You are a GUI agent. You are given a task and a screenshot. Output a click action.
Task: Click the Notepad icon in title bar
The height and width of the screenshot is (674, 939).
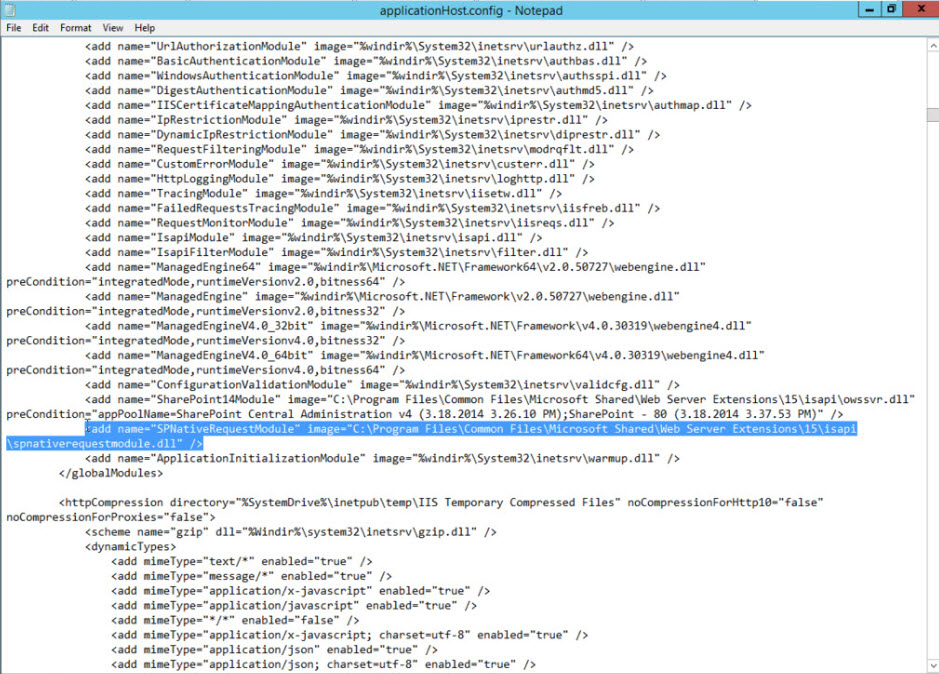[10, 10]
